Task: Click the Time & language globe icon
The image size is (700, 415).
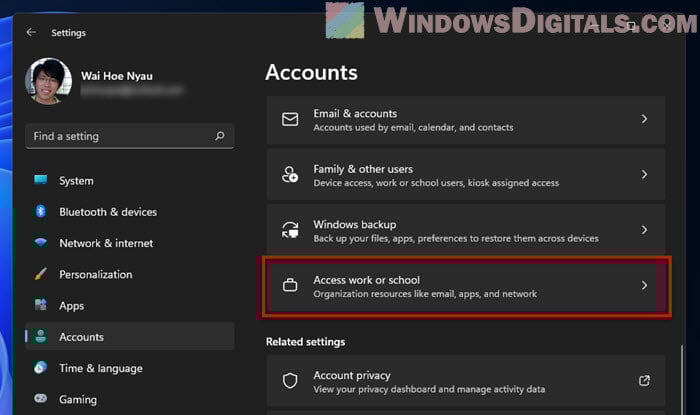Action: point(41,367)
